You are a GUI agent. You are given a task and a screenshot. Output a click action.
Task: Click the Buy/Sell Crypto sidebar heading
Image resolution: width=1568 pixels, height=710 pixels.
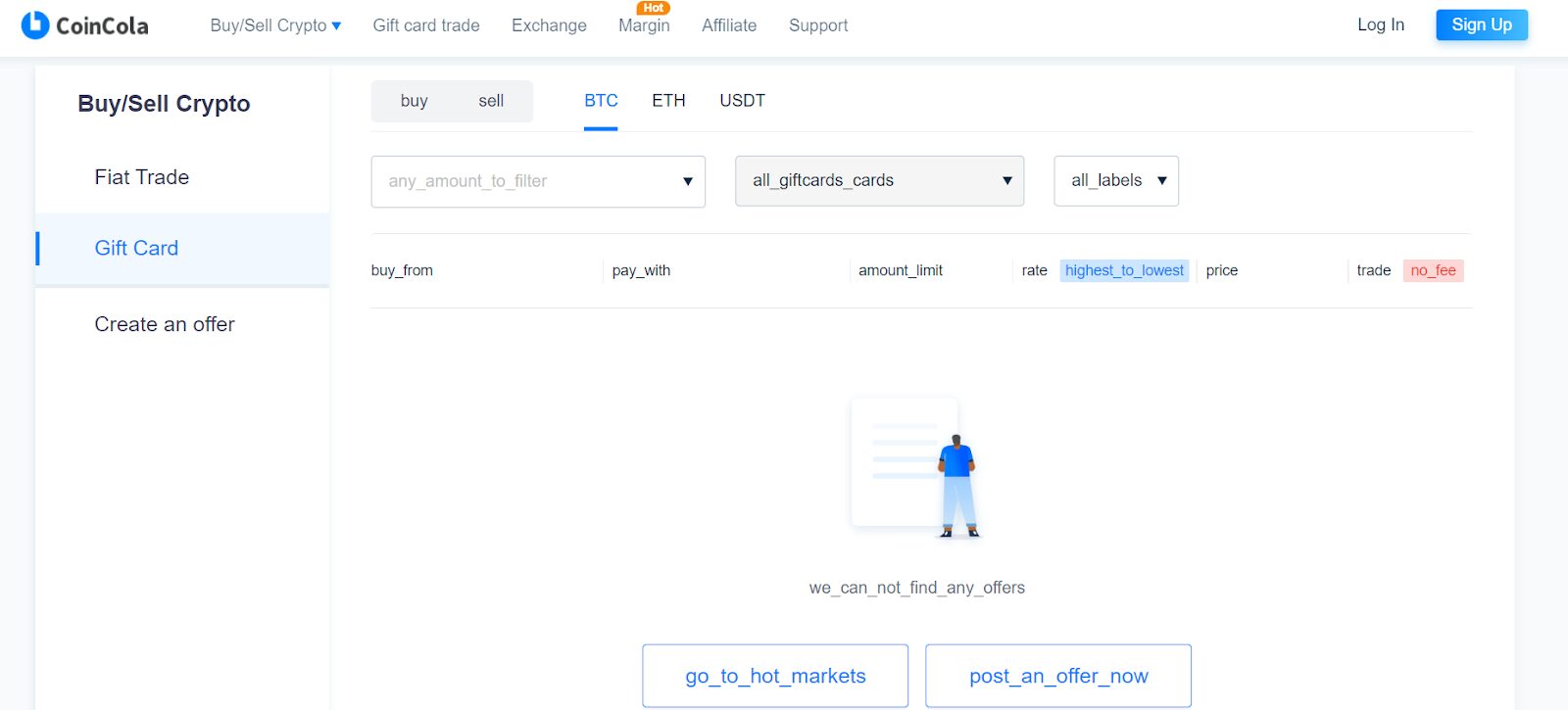click(164, 104)
